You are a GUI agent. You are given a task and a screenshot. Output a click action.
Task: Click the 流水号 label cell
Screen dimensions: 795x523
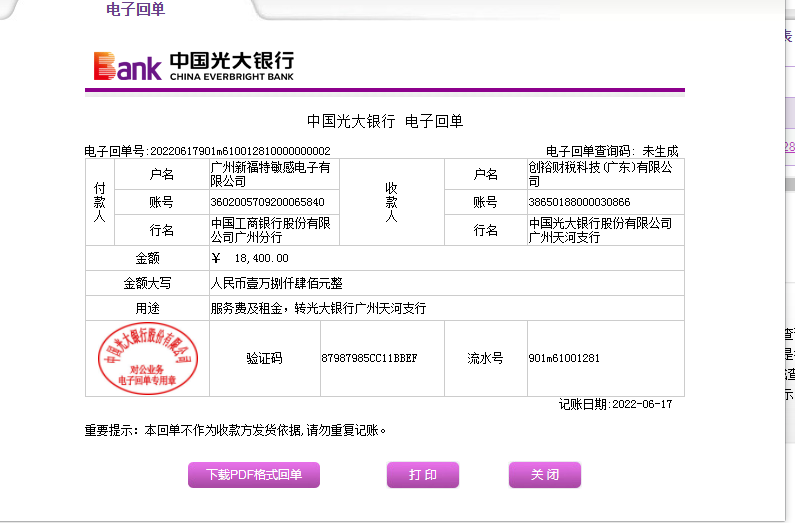(x=485, y=358)
